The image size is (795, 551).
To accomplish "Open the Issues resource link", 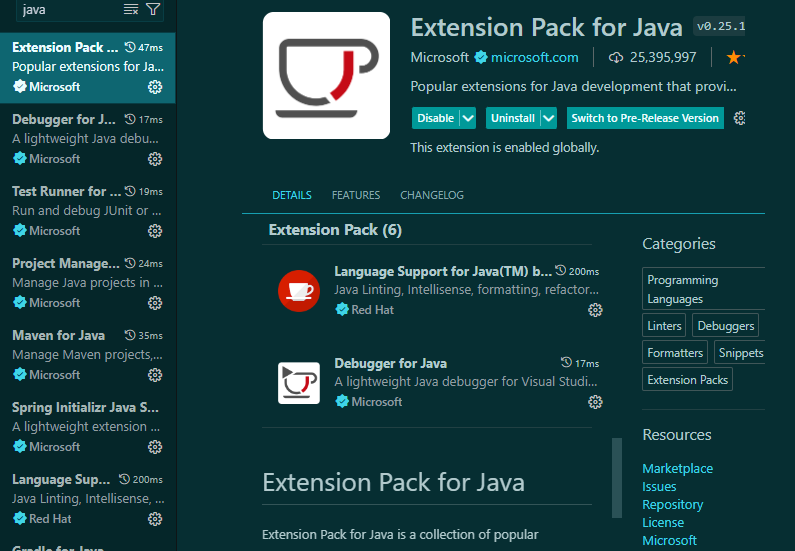I will pos(659,487).
